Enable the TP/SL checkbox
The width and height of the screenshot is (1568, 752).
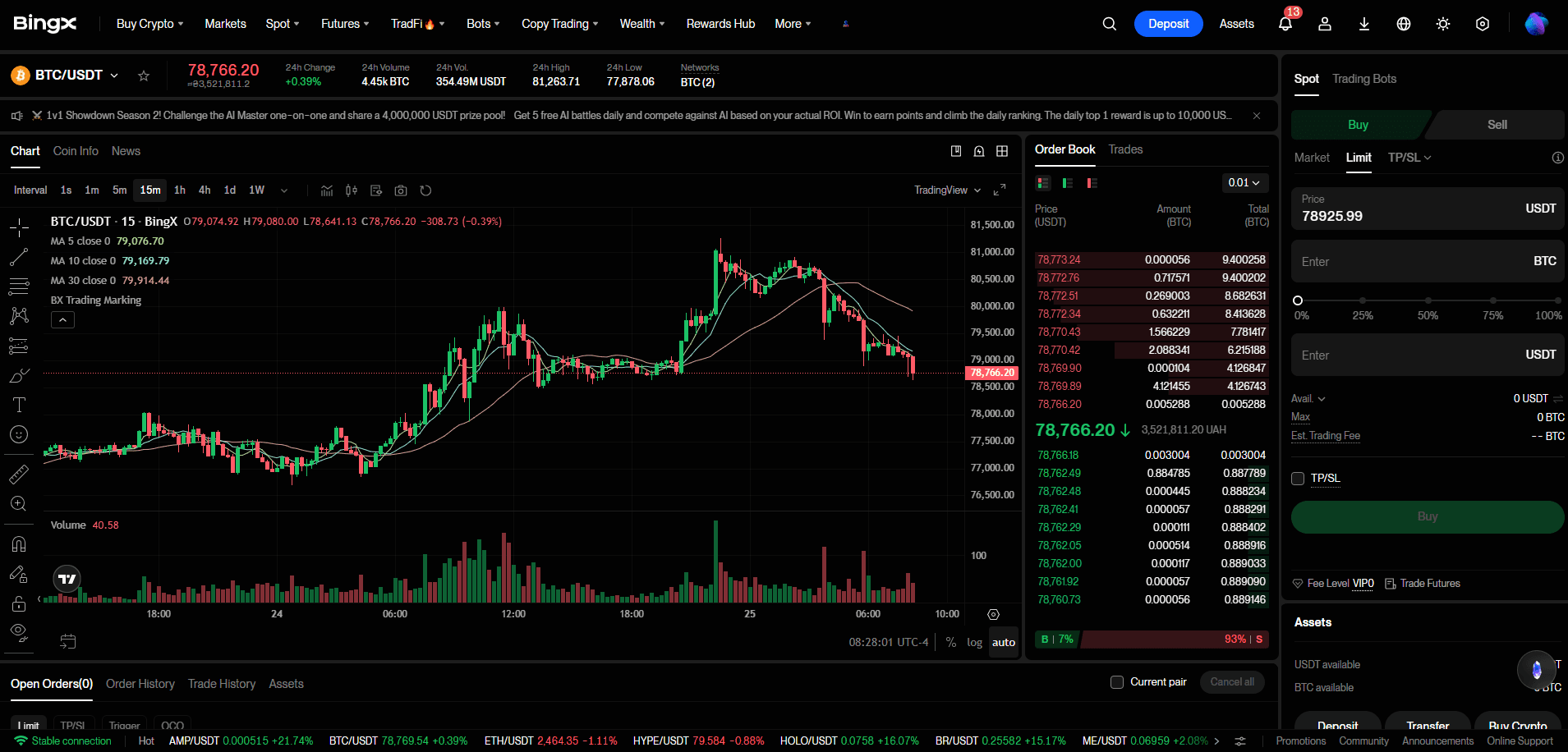point(1298,479)
